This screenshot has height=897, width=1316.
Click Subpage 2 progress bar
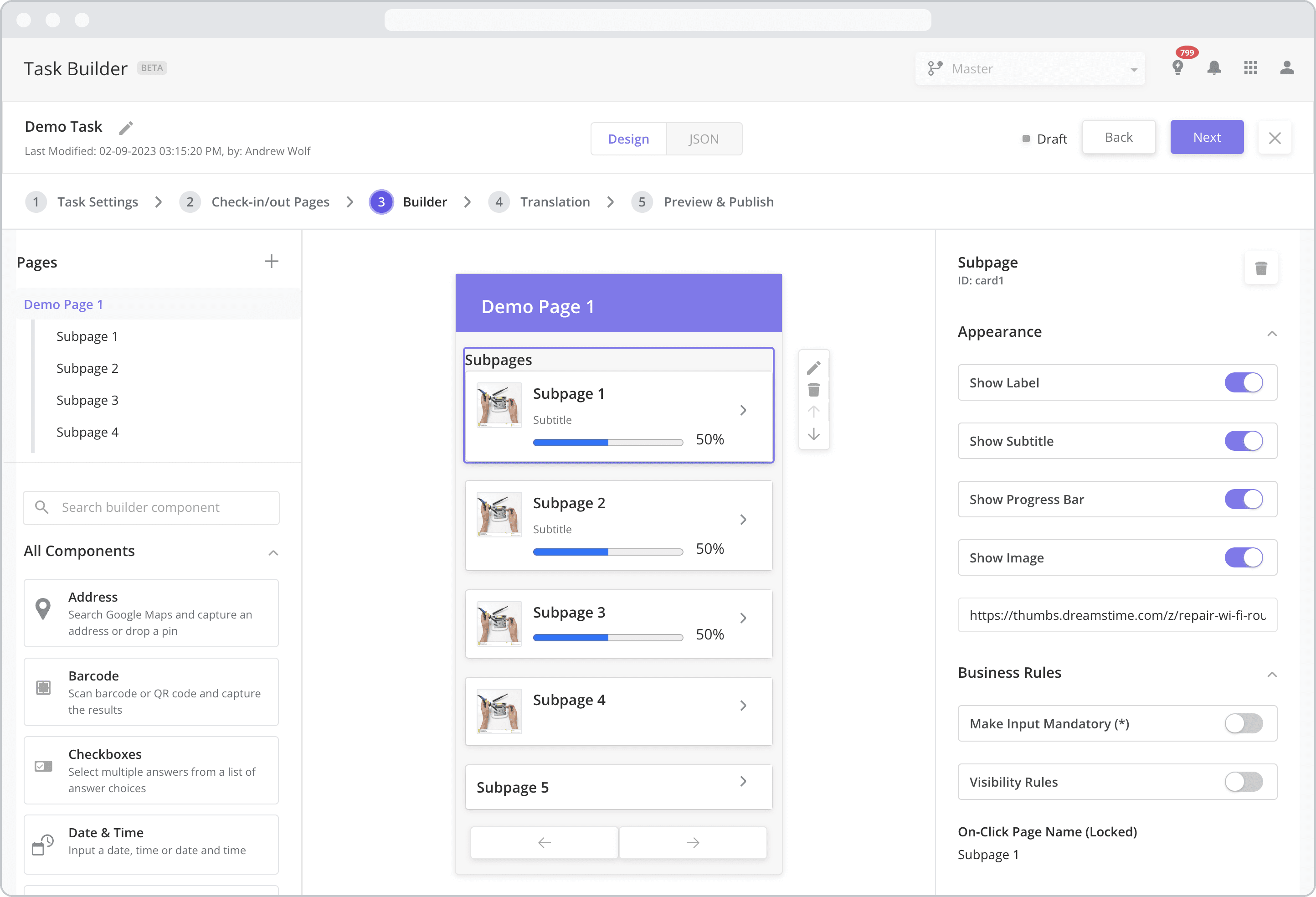point(607,552)
